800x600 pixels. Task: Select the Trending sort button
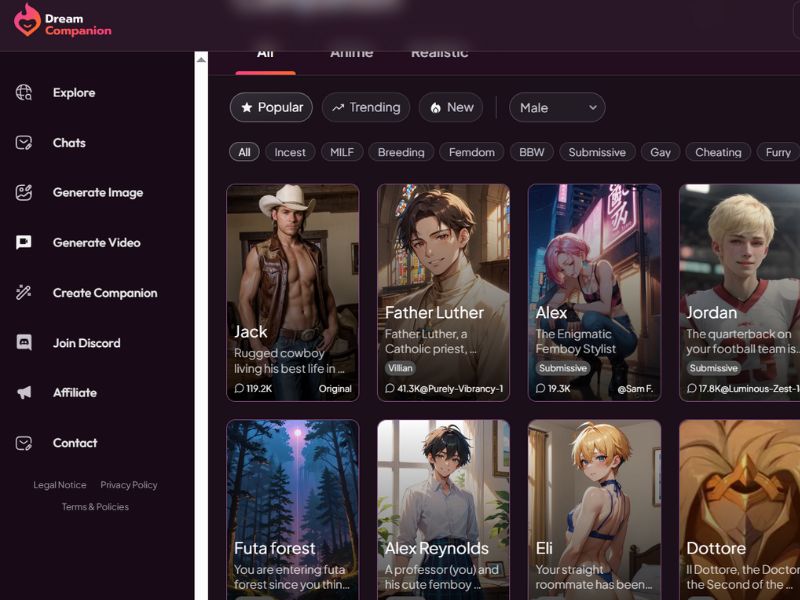coord(366,107)
